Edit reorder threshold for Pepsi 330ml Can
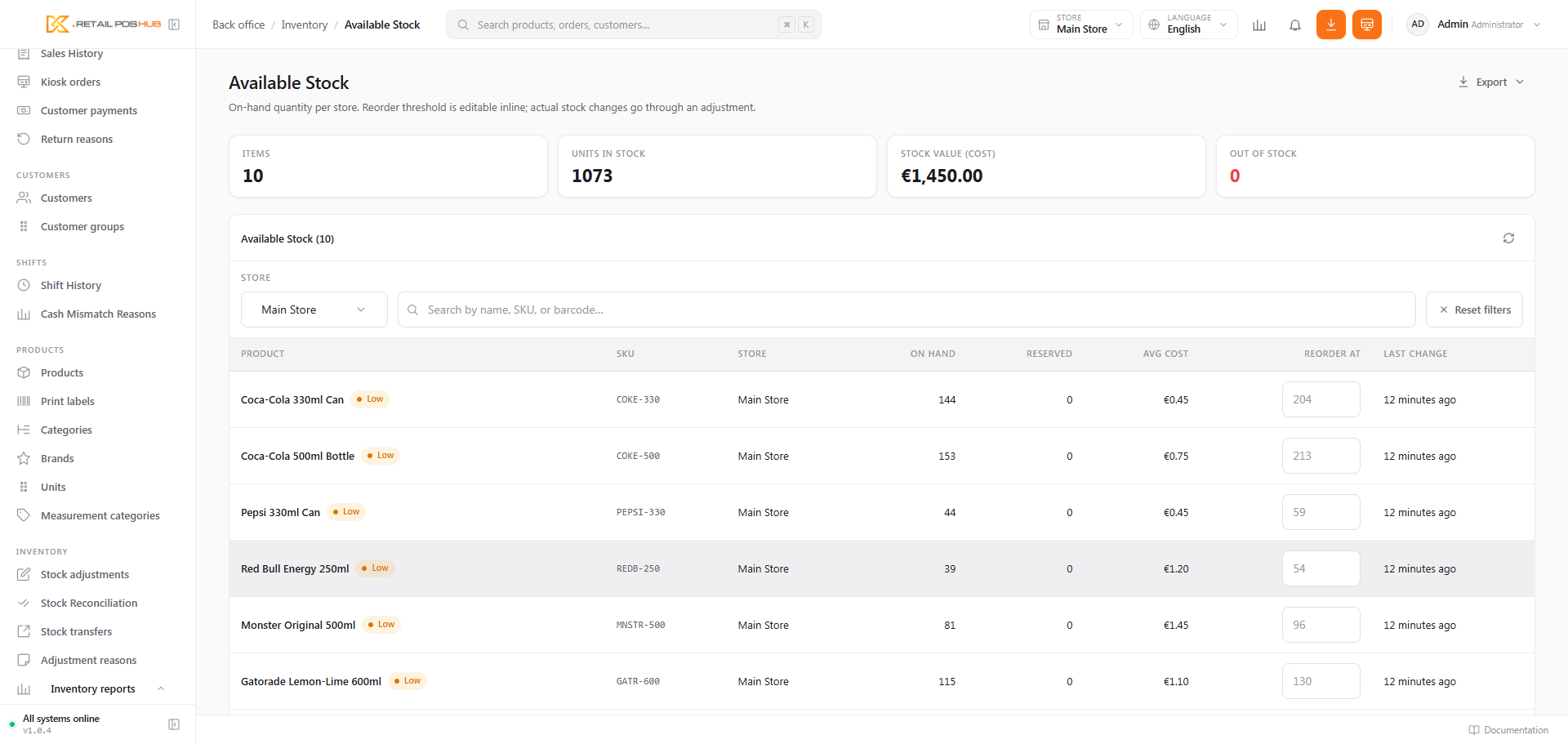 click(1321, 513)
